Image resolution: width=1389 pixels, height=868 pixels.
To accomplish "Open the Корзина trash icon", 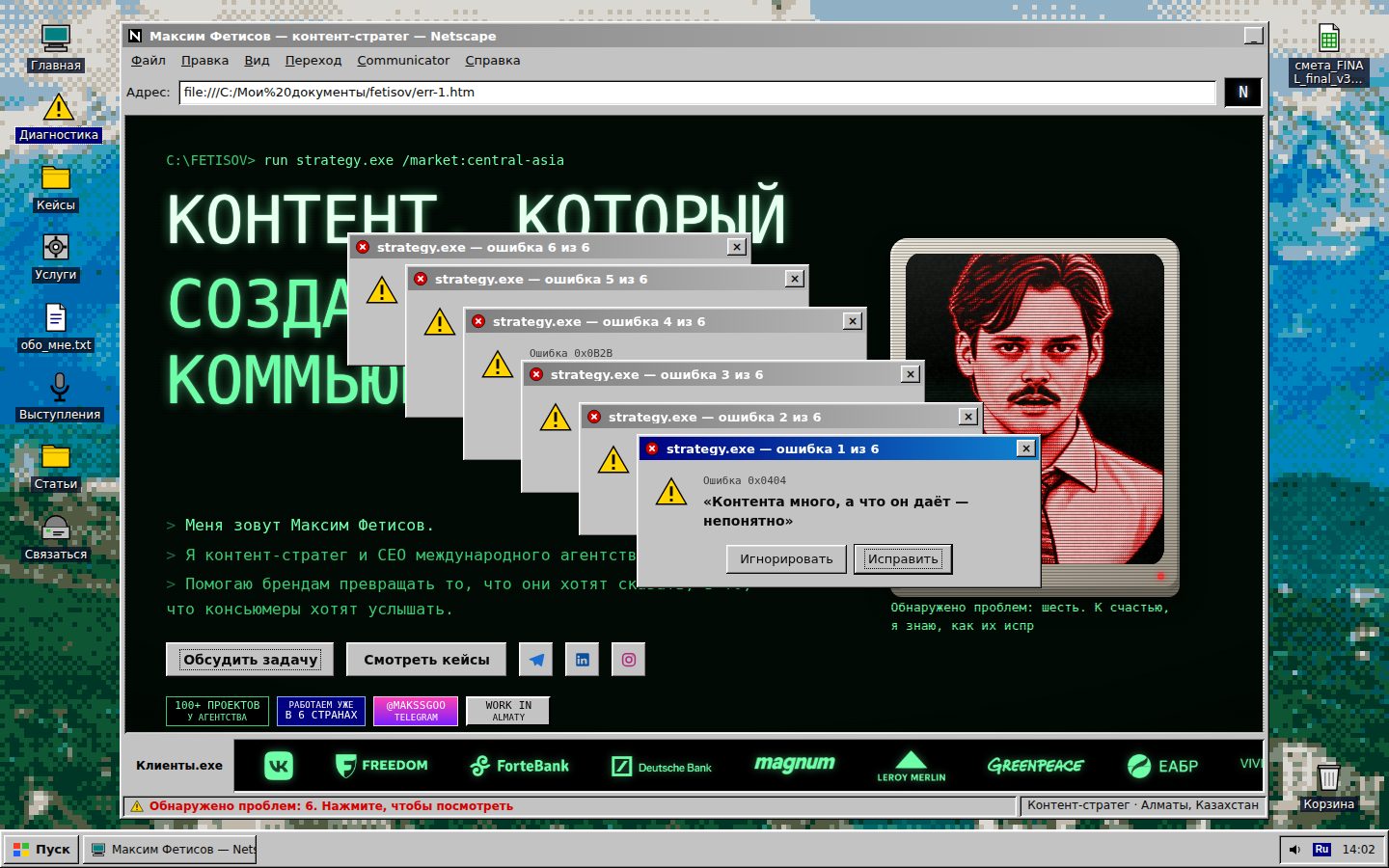I will click(1329, 786).
